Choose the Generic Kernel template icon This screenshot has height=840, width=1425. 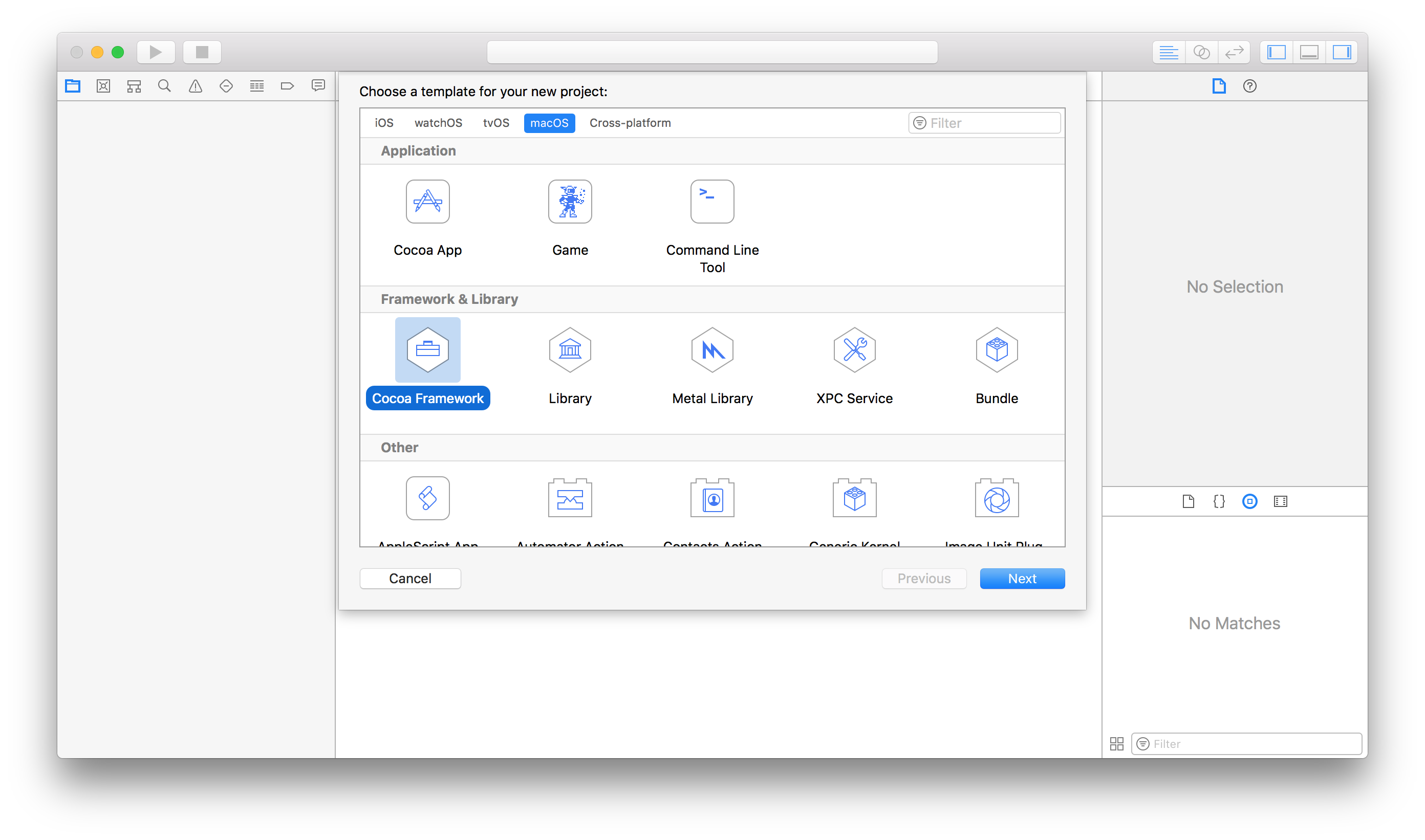[855, 498]
